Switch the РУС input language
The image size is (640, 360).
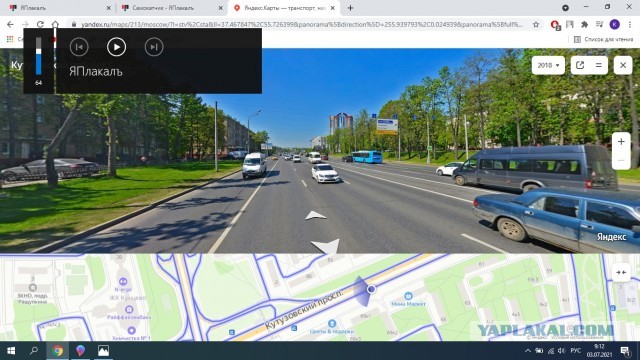point(576,351)
